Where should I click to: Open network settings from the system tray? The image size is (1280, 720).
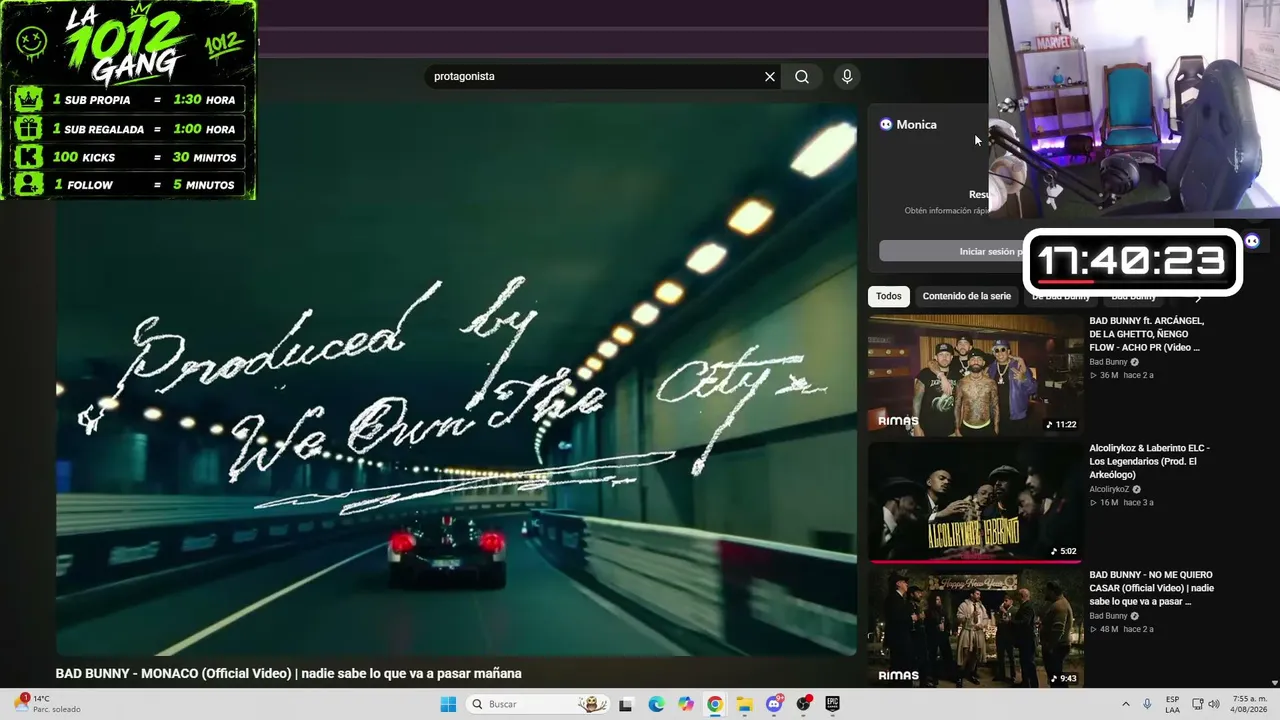pos(1198,704)
